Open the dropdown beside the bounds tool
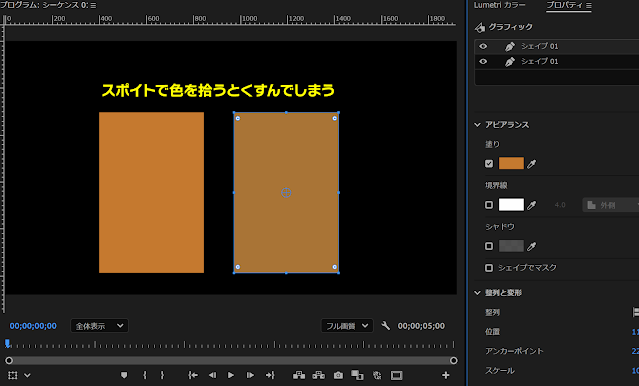639x386 pixels. click(27, 375)
